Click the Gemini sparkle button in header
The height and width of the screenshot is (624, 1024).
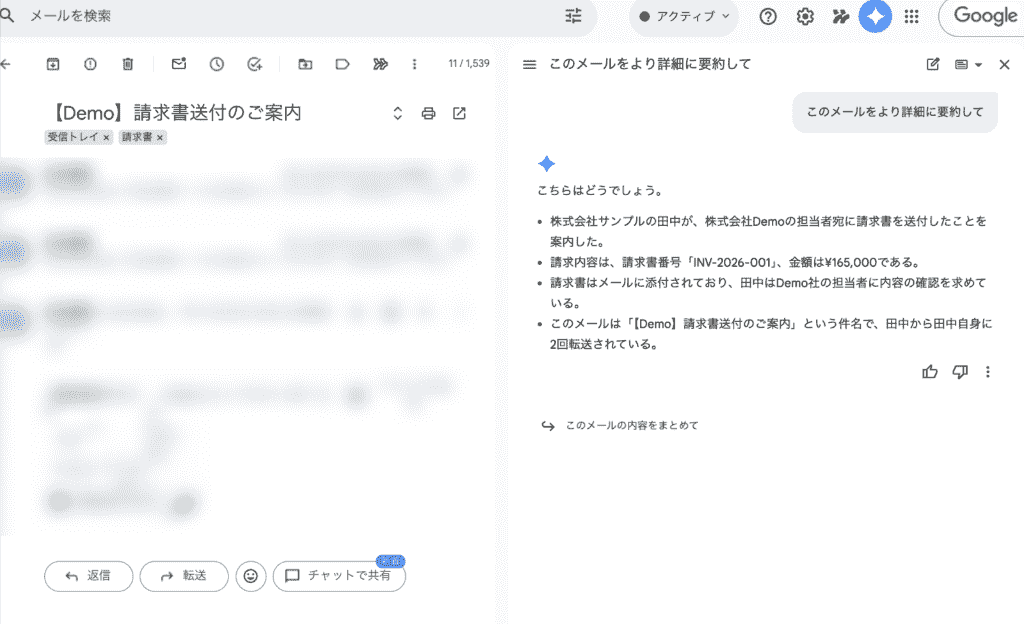pos(875,16)
